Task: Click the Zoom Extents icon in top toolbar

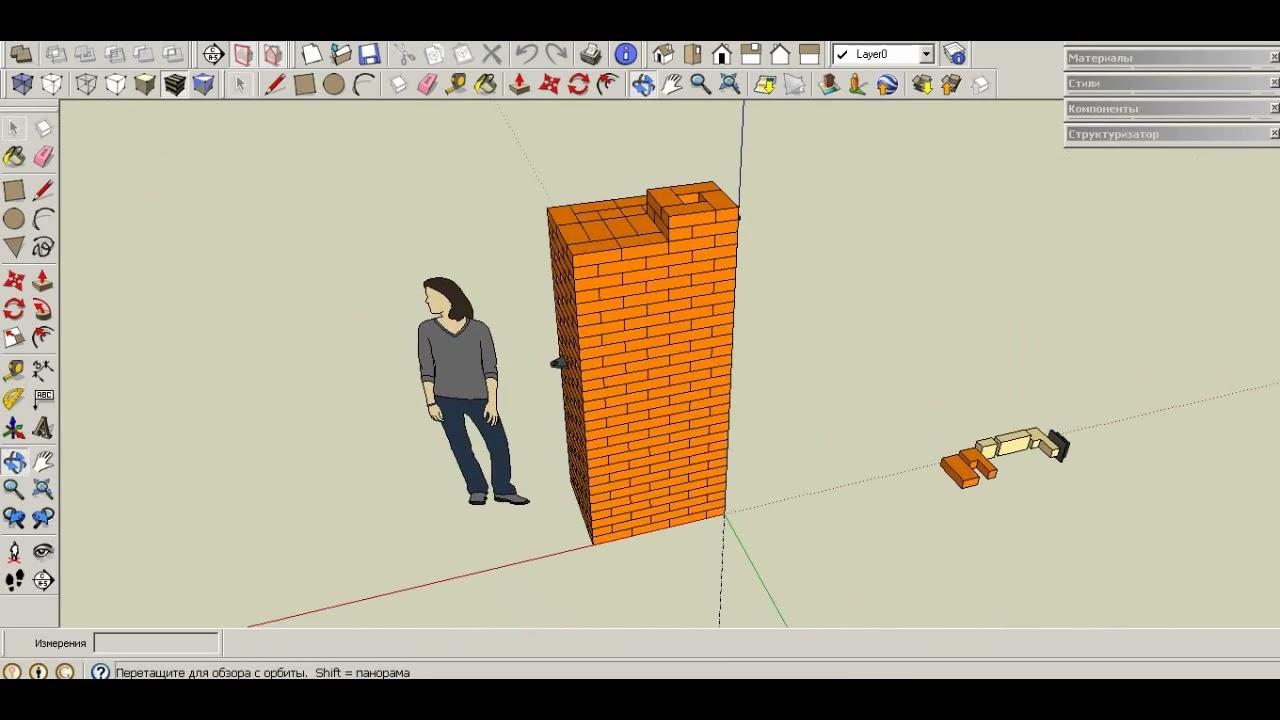Action: tap(730, 85)
